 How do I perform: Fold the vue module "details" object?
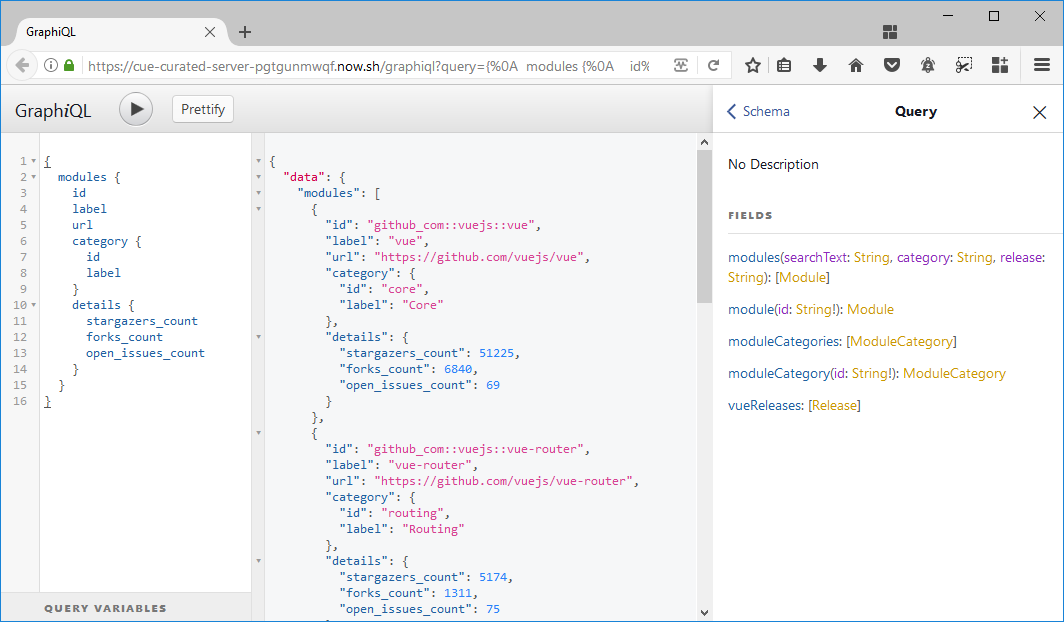(259, 337)
